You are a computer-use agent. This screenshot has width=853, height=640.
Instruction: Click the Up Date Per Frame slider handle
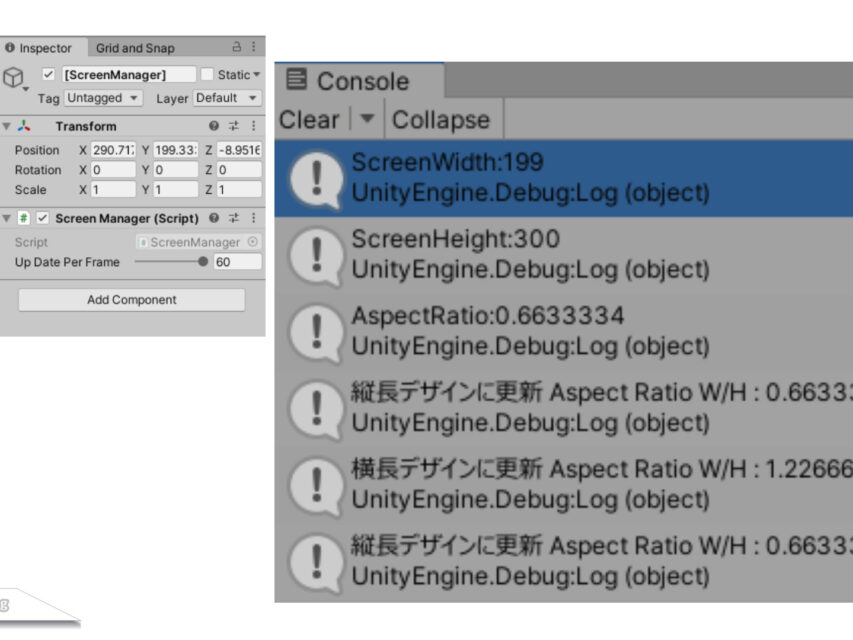coord(203,262)
